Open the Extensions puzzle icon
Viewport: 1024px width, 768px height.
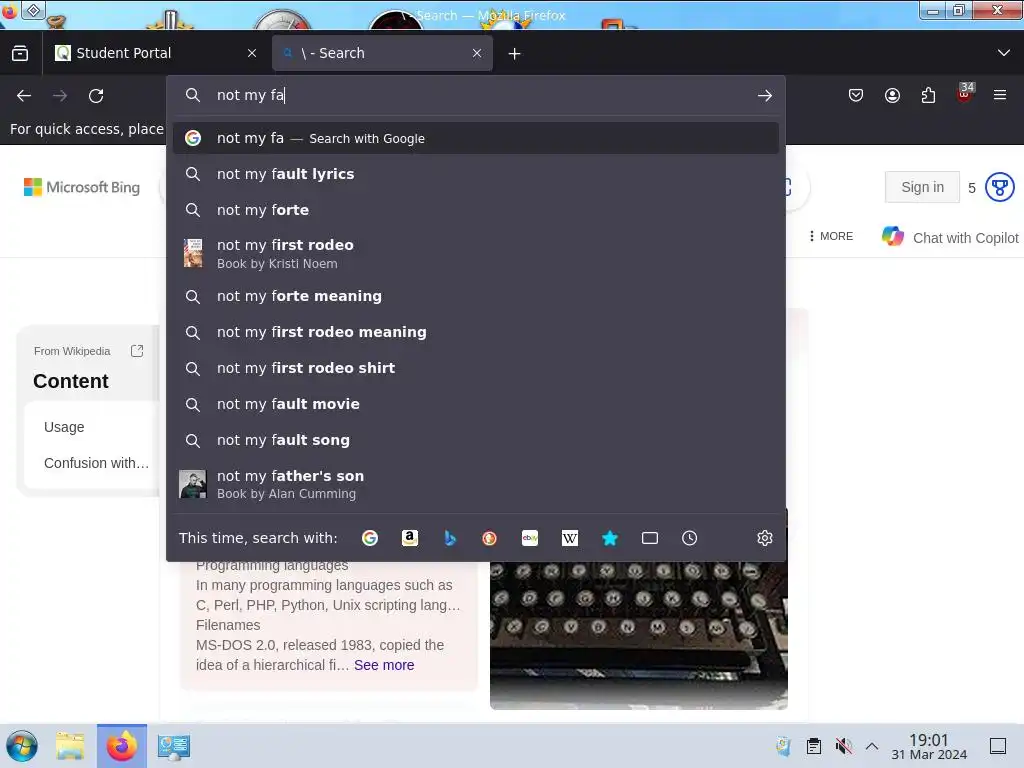(x=928, y=95)
